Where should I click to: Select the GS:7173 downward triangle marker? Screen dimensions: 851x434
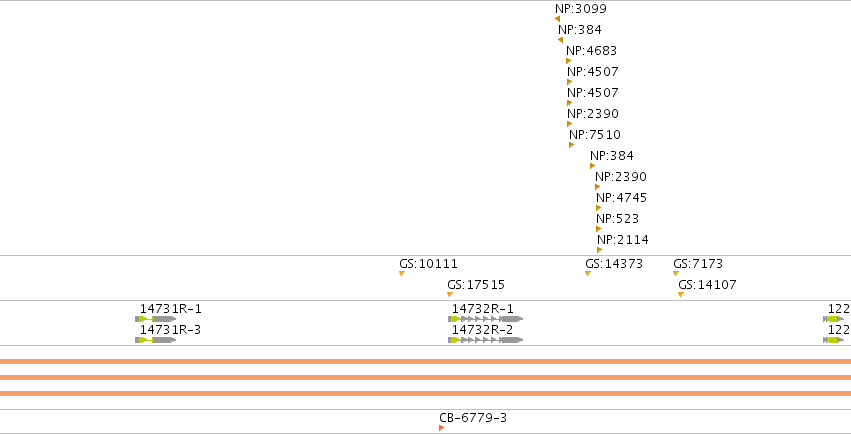[676, 273]
